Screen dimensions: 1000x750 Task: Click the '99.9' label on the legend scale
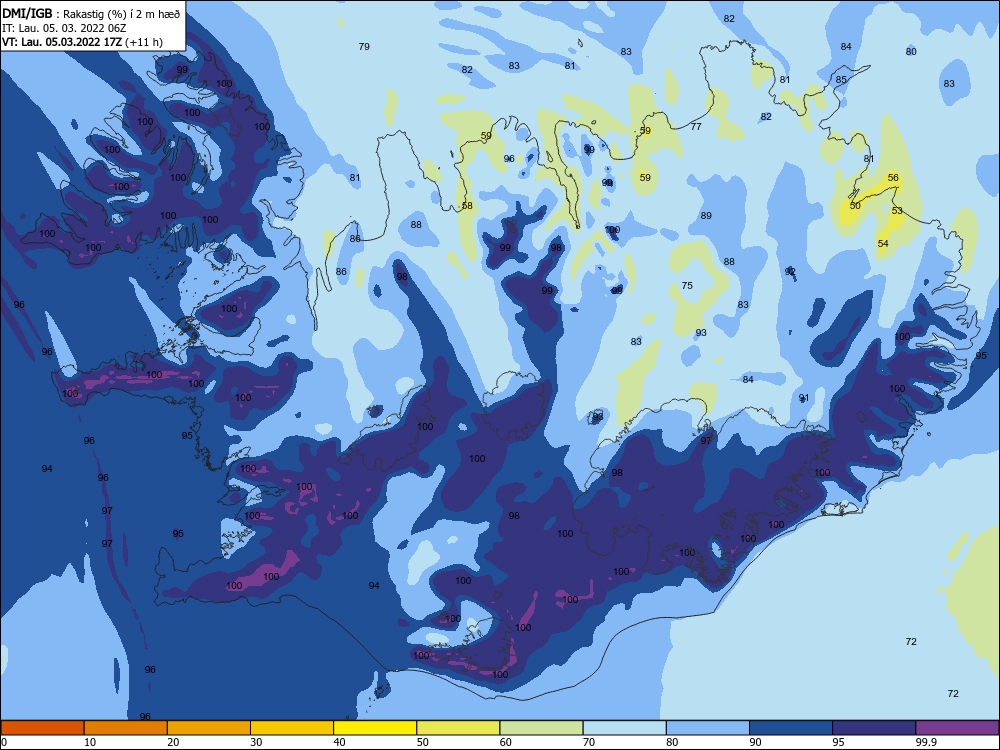tap(926, 742)
